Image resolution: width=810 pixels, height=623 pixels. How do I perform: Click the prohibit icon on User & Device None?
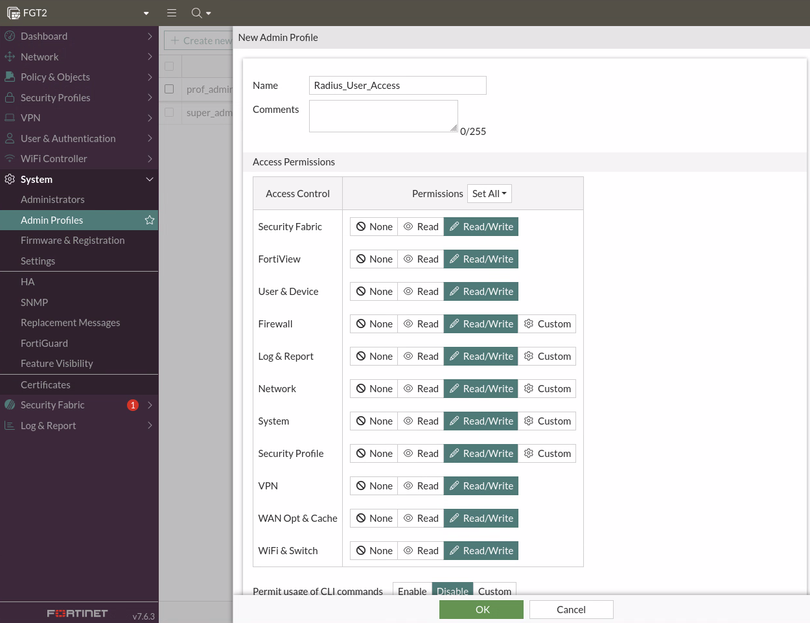pos(361,291)
